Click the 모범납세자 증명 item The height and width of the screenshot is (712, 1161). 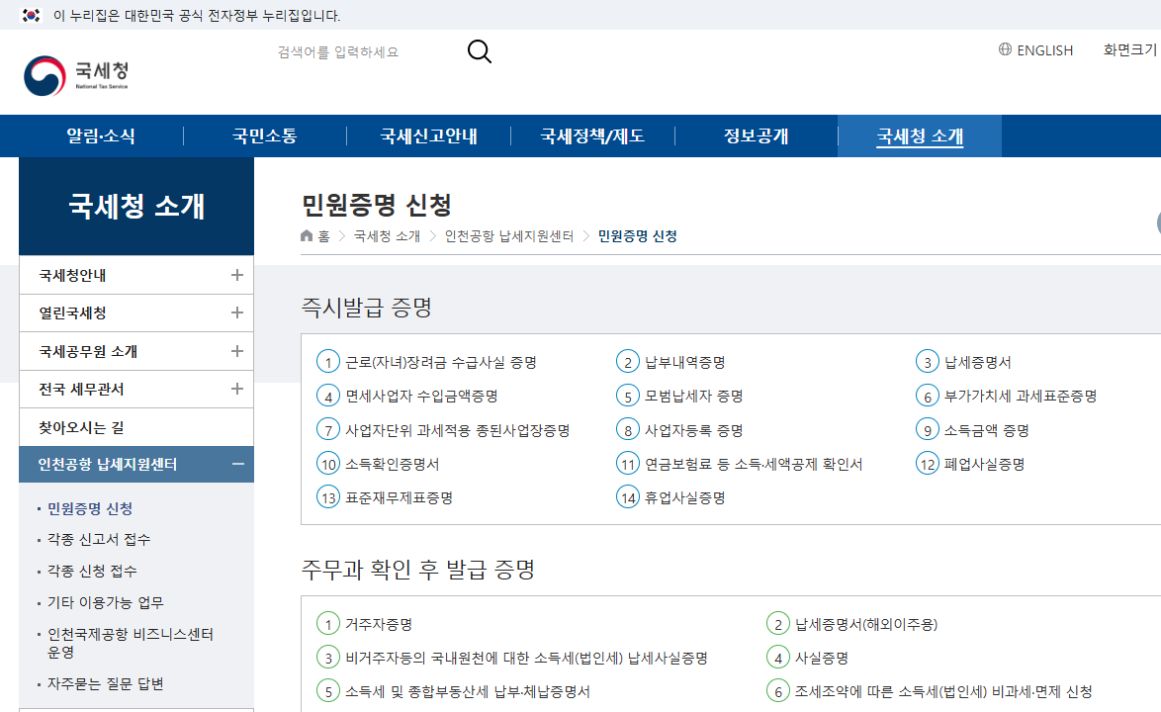(x=693, y=396)
